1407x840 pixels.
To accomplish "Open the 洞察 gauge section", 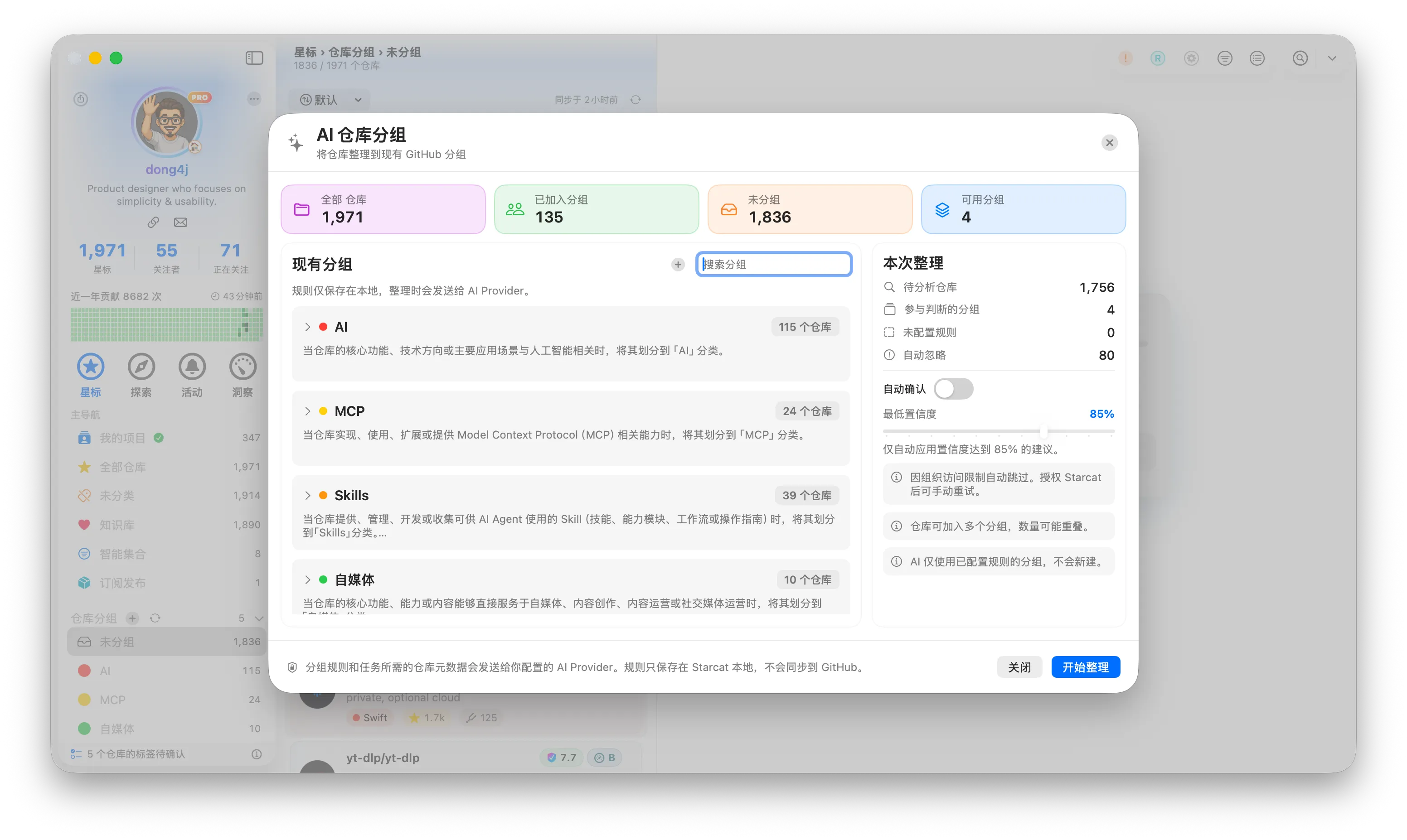I will (x=243, y=375).
